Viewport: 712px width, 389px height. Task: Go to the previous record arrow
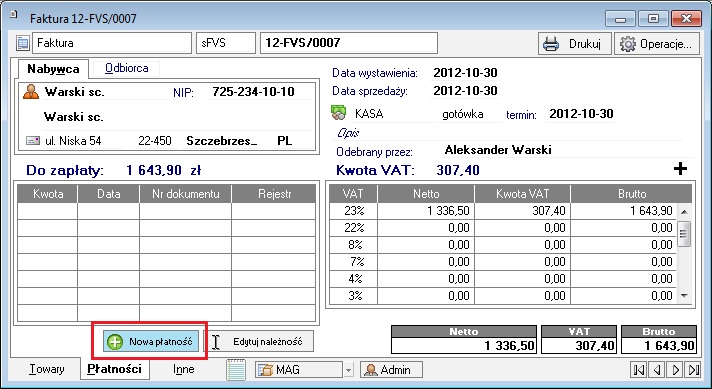657,370
